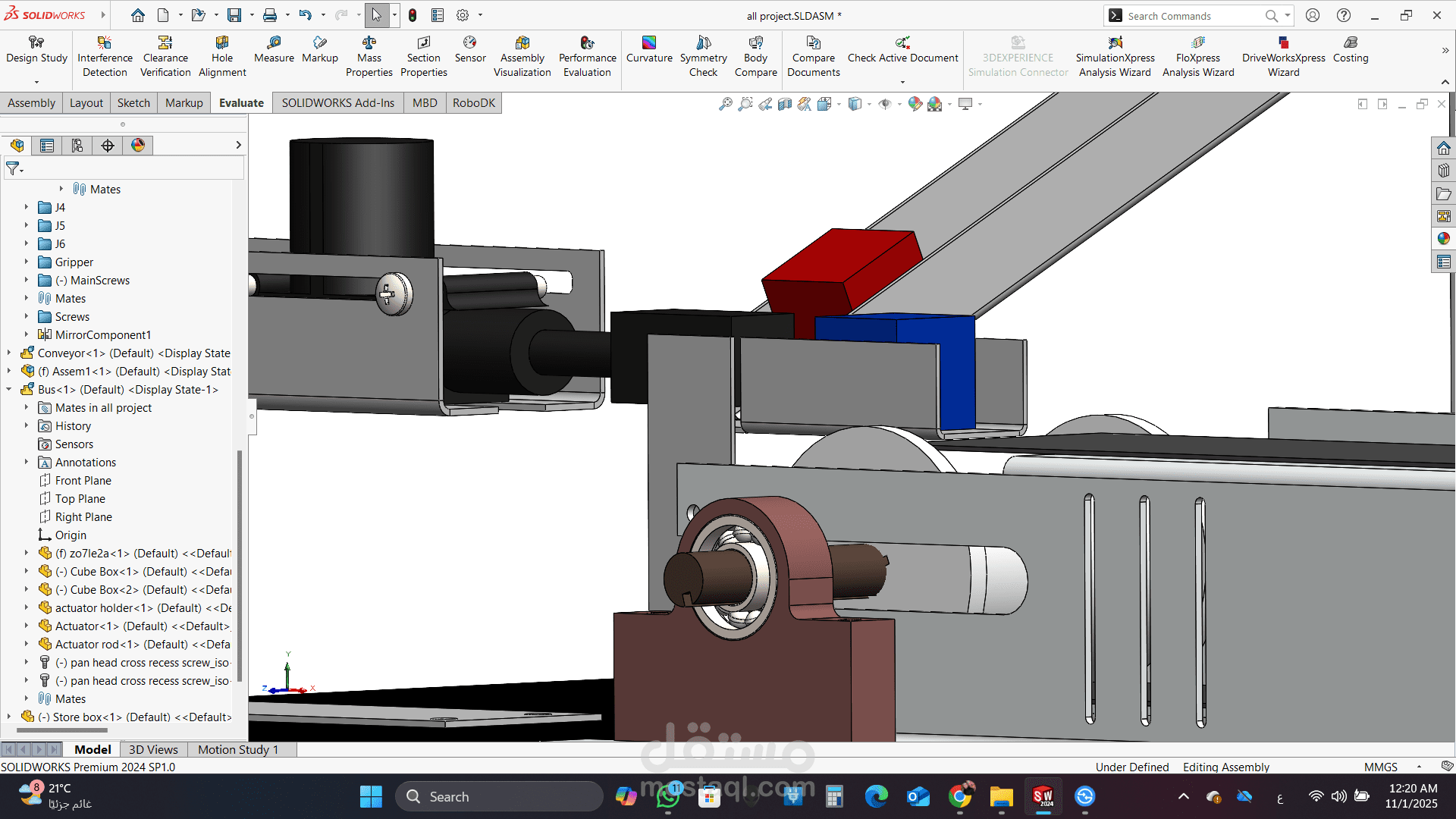Open the Options gear in the title toolbar
Screen dimensions: 1456x819
pos(463,15)
